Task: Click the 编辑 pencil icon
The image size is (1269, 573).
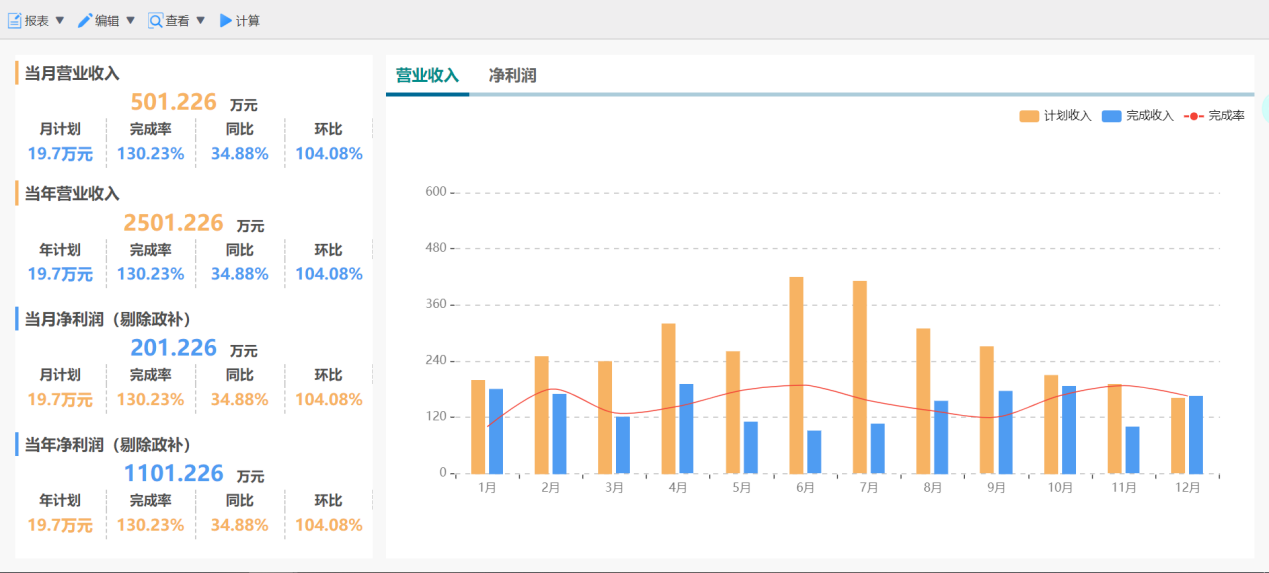Action: point(85,20)
